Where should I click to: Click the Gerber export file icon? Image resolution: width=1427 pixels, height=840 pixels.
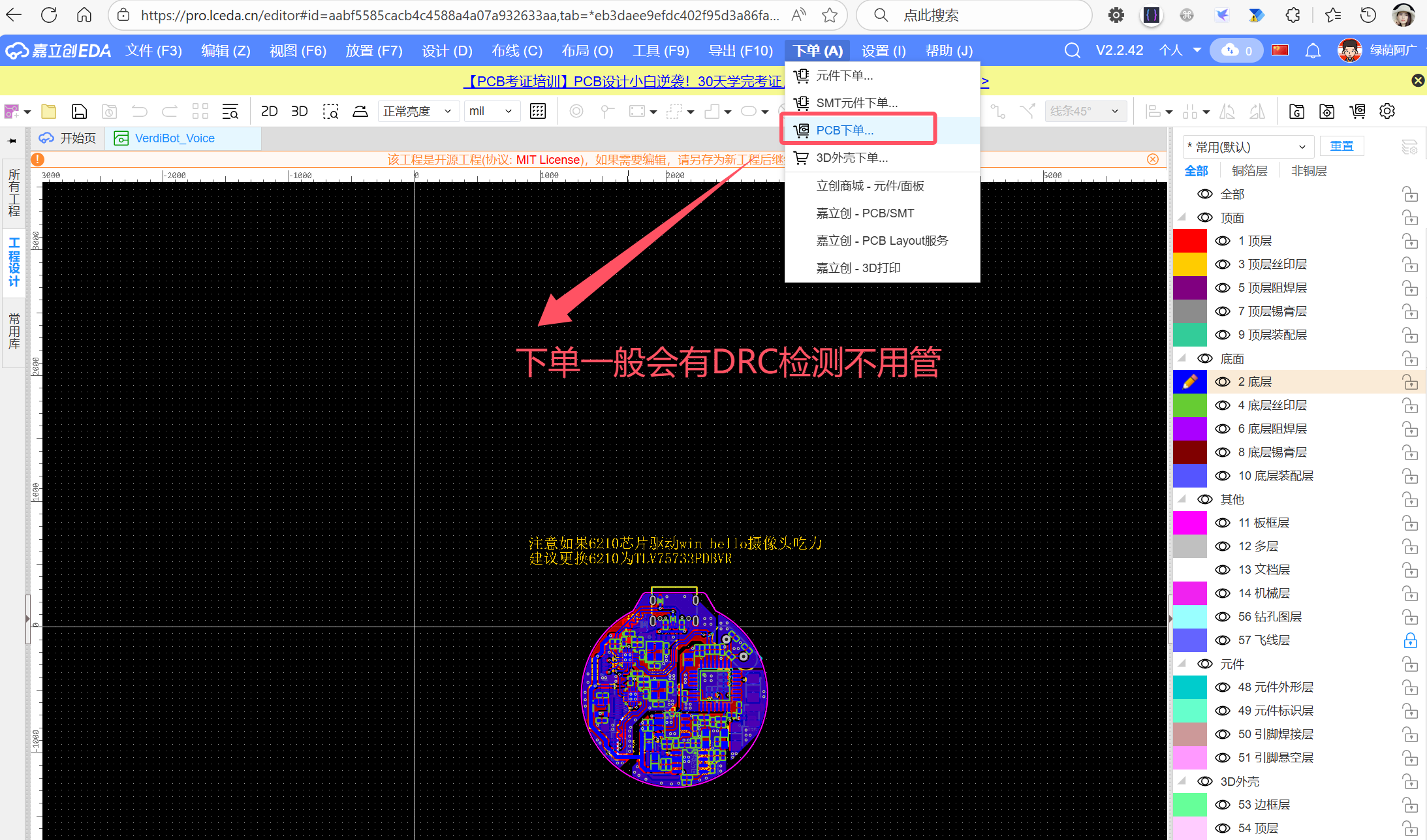point(1297,112)
